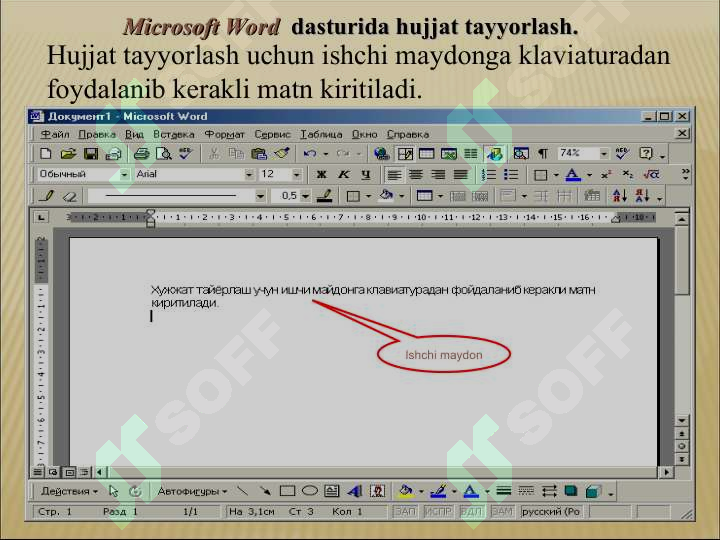
Task: Toggle show paragraph marks ¶
Action: click(543, 154)
